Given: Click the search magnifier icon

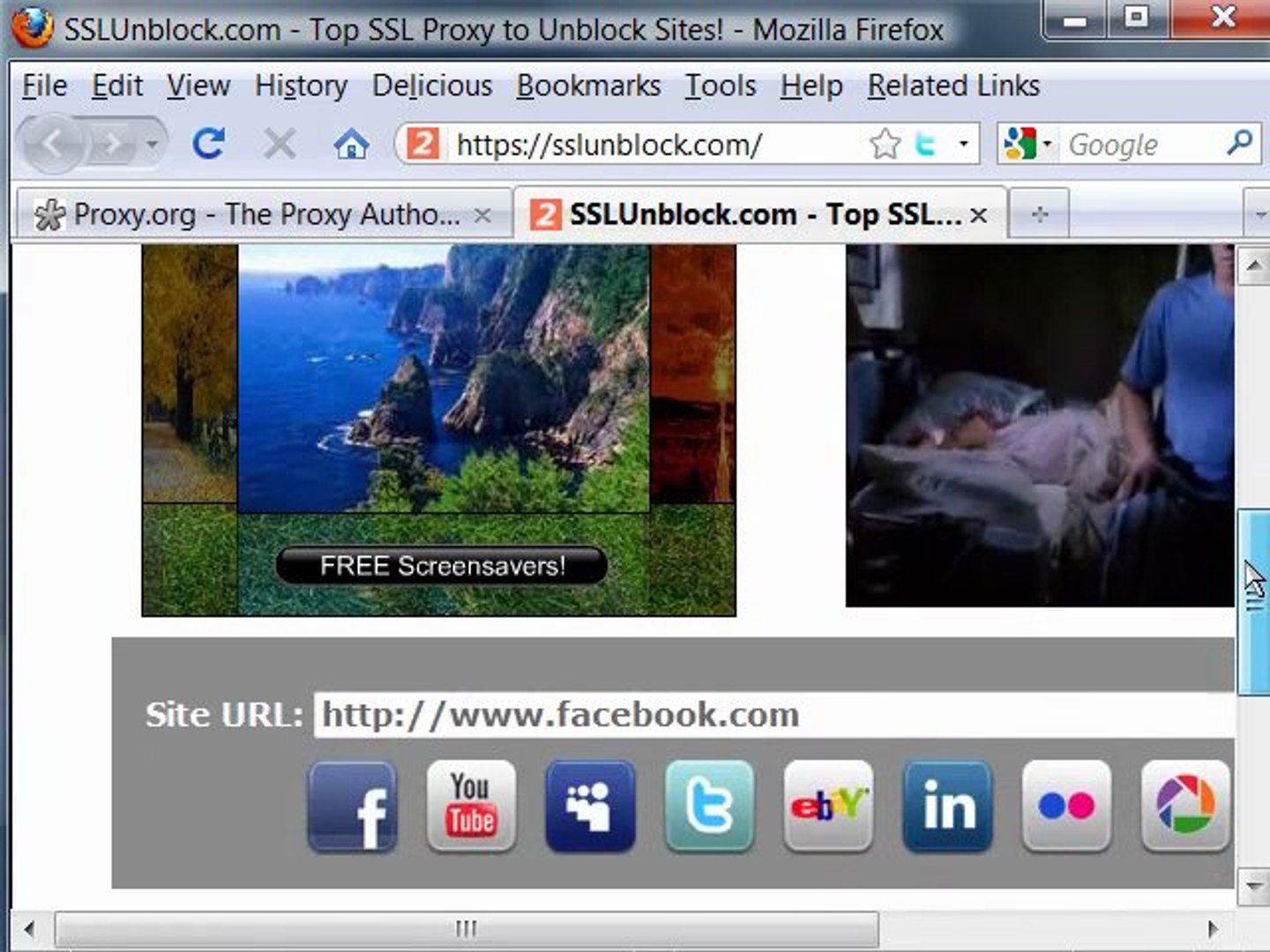Looking at the screenshot, I should [x=1240, y=143].
